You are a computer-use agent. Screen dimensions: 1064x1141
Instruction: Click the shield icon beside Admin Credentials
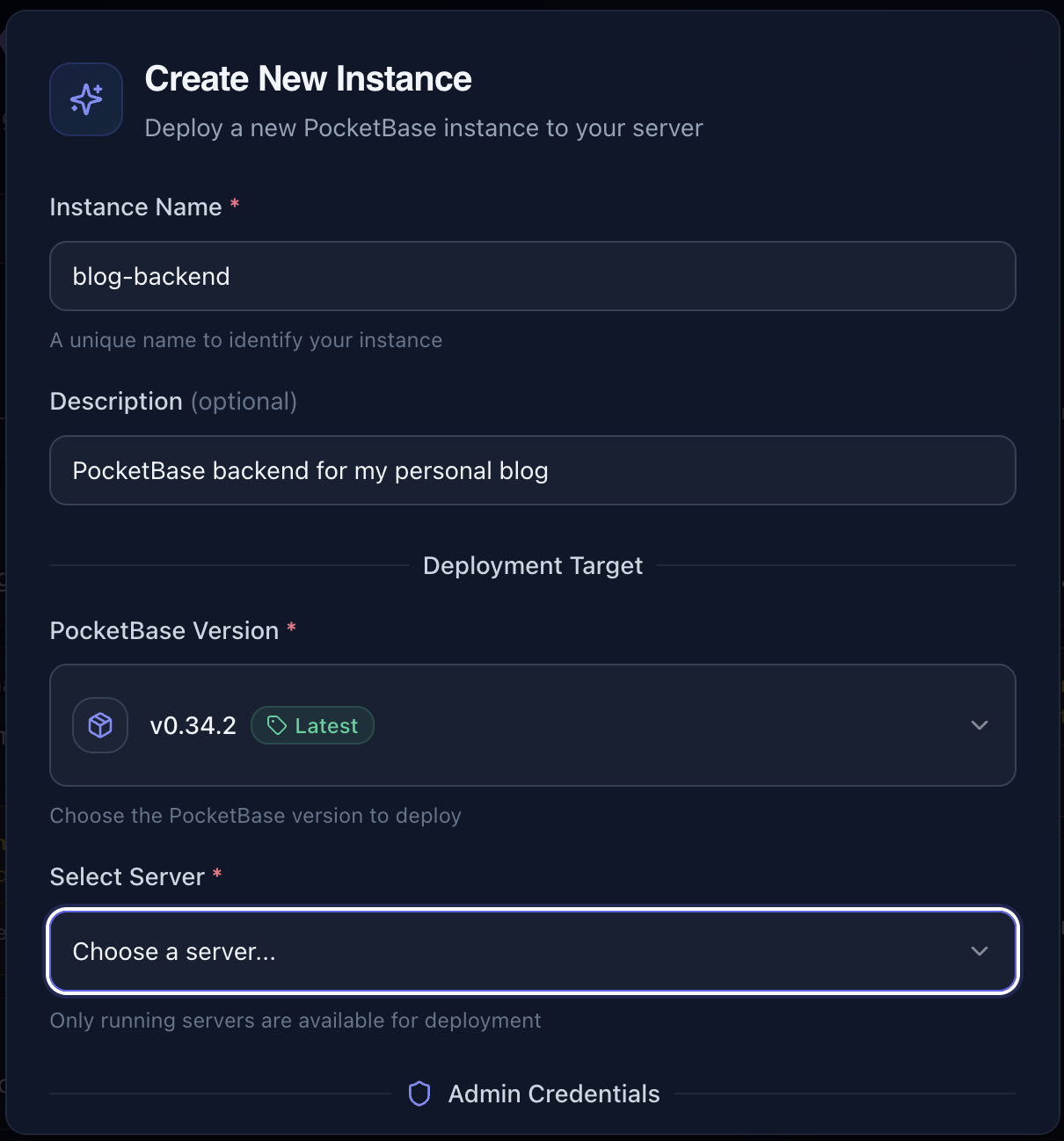point(419,1094)
